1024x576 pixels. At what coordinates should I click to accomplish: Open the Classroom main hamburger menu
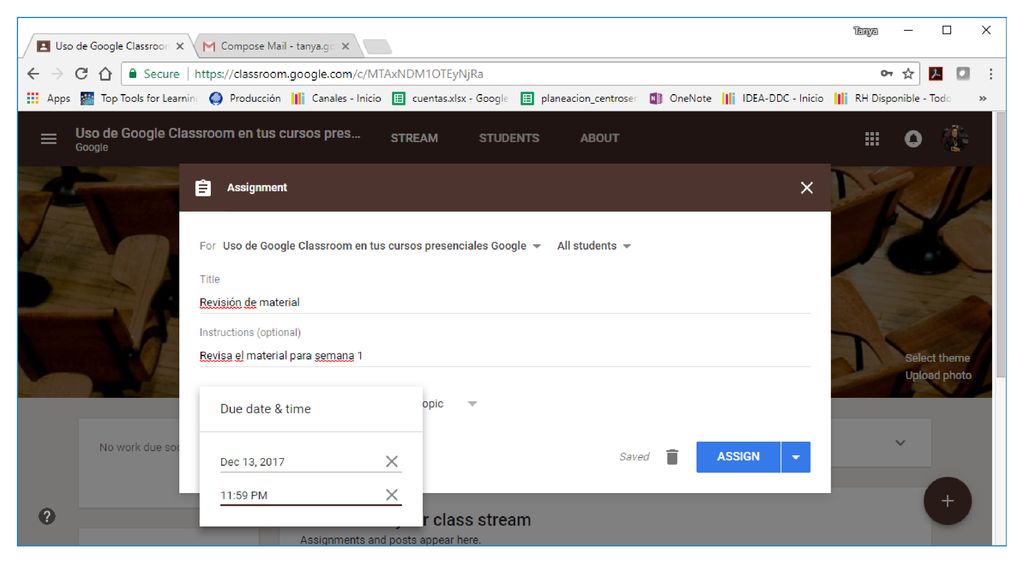48,138
